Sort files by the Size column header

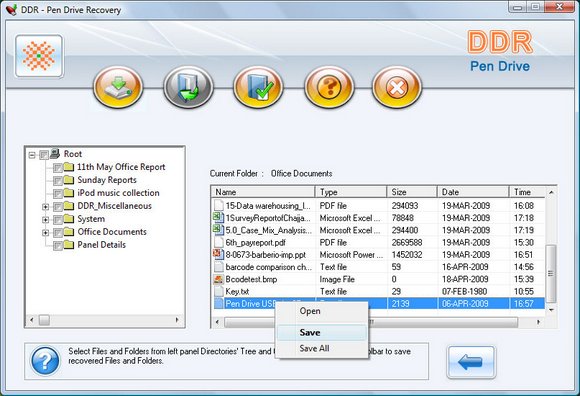pos(412,192)
